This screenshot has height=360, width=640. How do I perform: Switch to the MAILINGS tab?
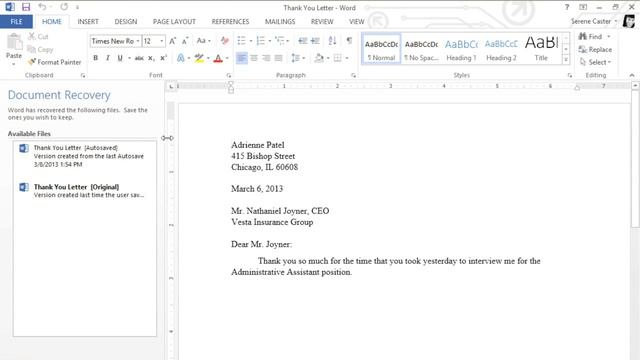pyautogui.click(x=280, y=22)
